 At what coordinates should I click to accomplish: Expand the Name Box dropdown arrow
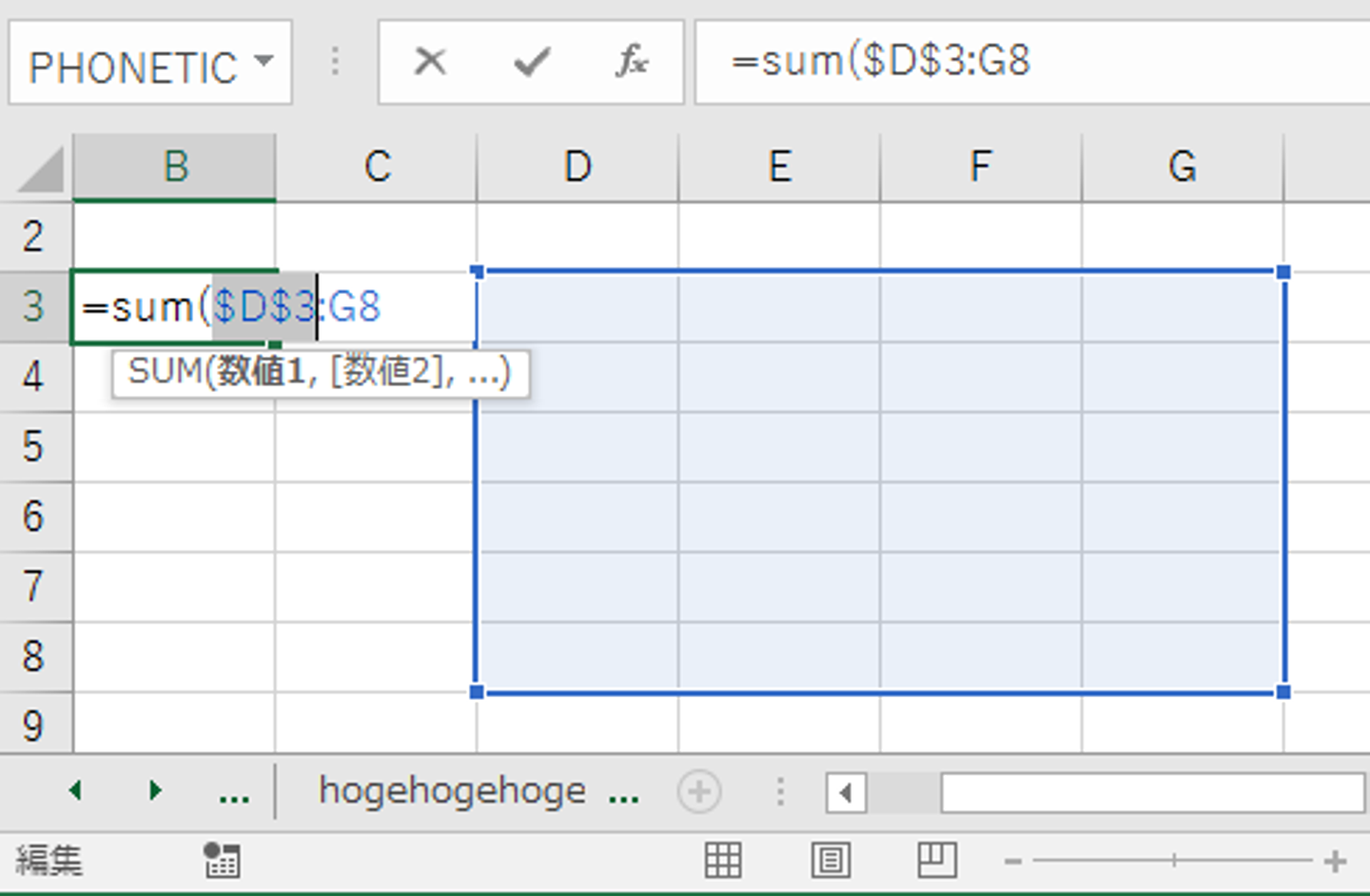click(264, 62)
